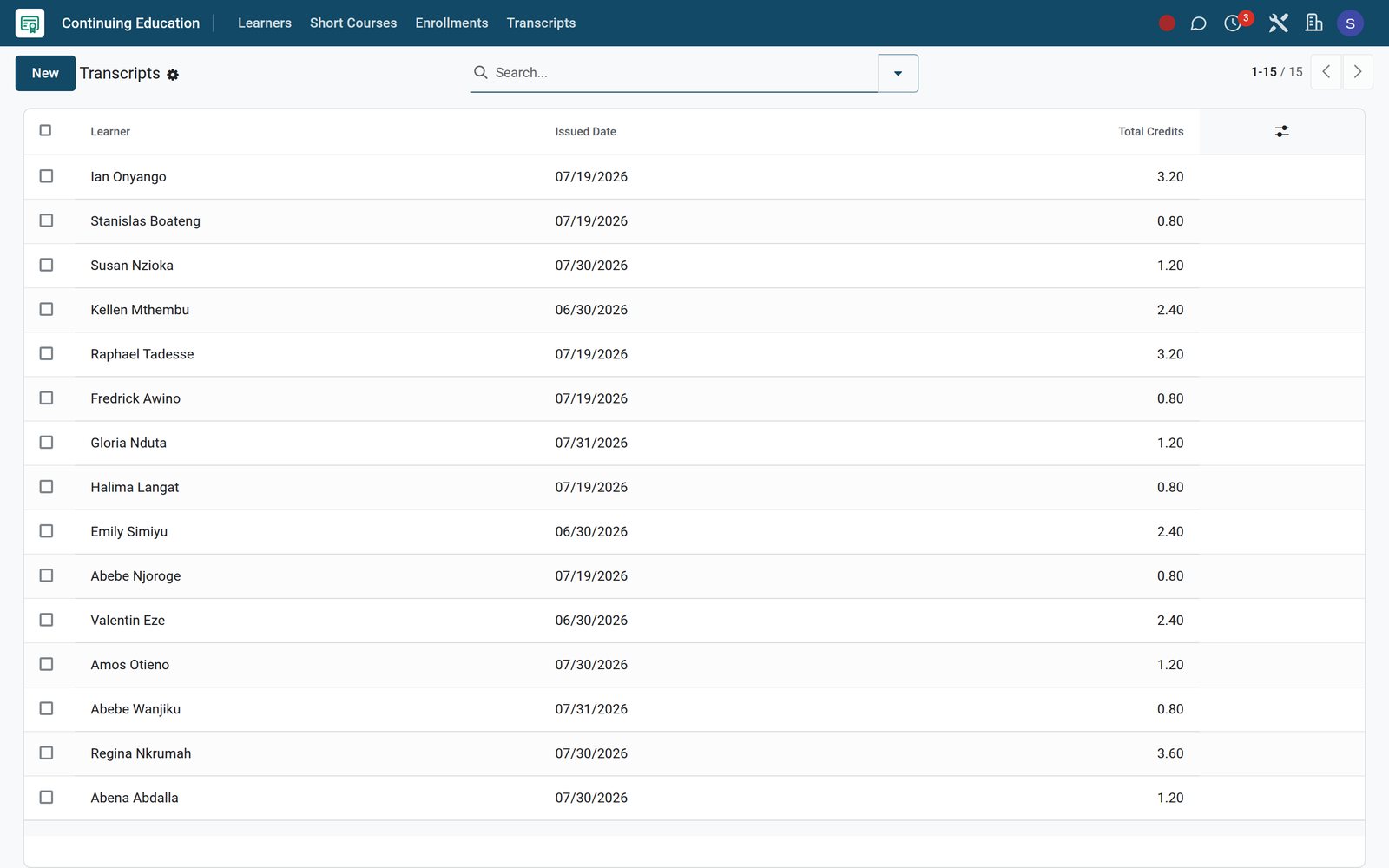1389x868 pixels.
Task: Go to next page arrow
Action: (x=1358, y=72)
